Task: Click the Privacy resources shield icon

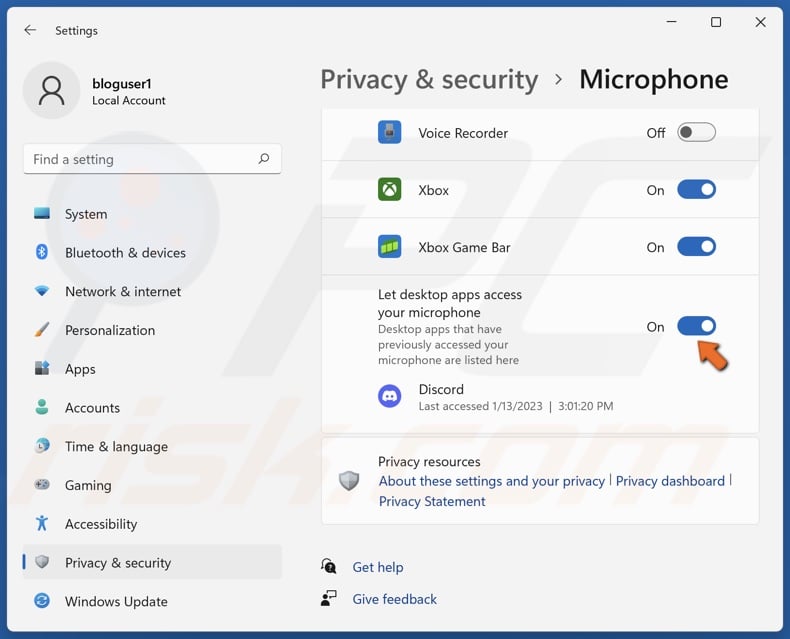Action: tap(349, 481)
